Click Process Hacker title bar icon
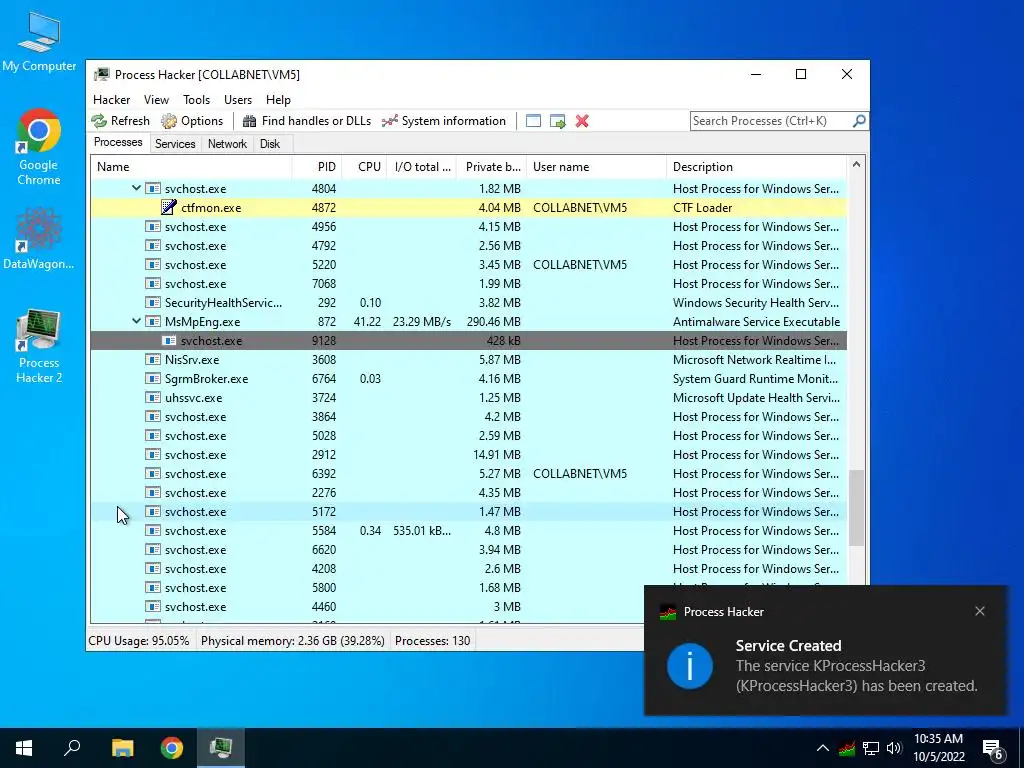The height and width of the screenshot is (768, 1024). (x=101, y=74)
